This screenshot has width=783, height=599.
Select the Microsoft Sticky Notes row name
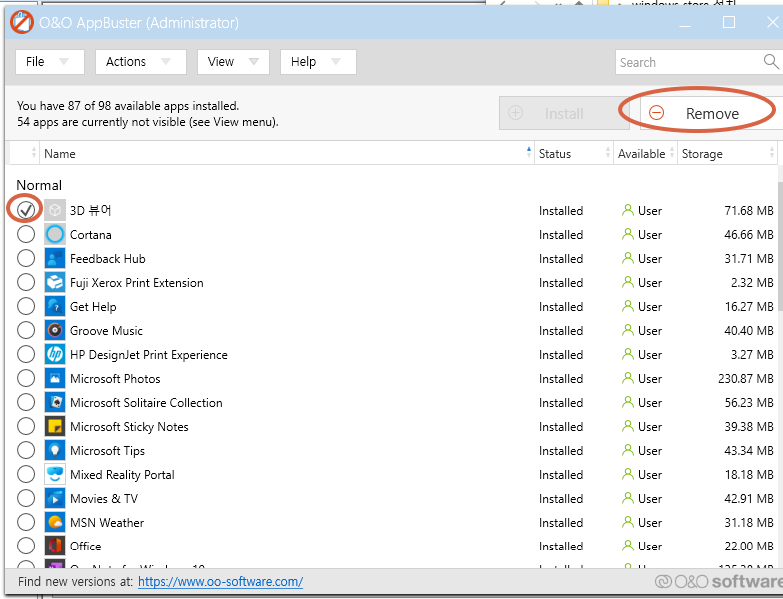click(x=129, y=426)
